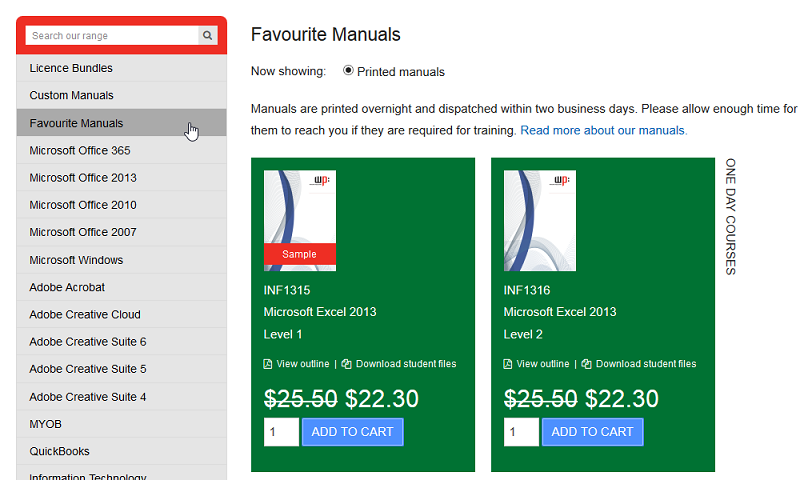Click INF1315 manual cover thumbnail
This screenshot has width=800, height=480.
coord(300,220)
